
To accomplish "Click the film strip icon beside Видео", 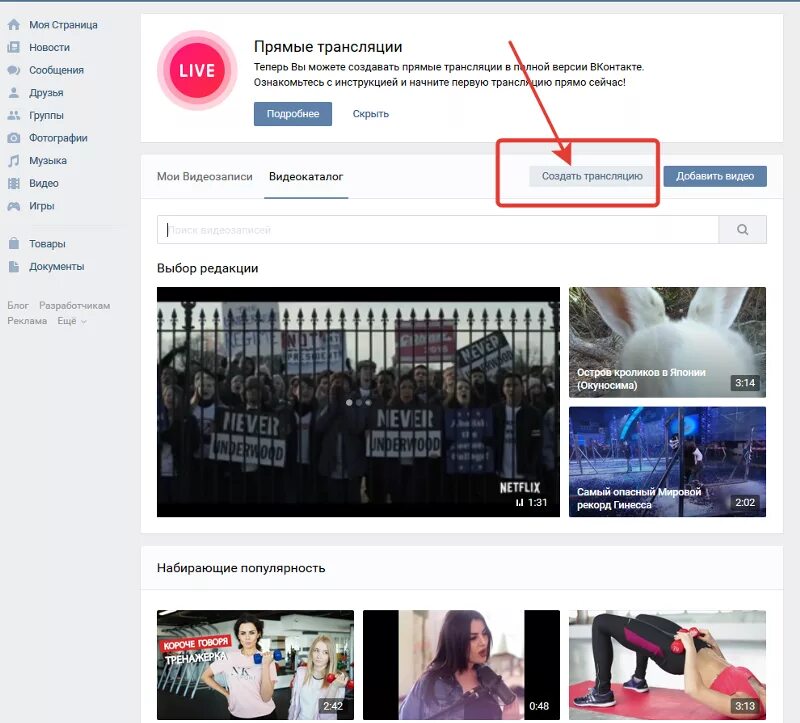I will tap(14, 183).
